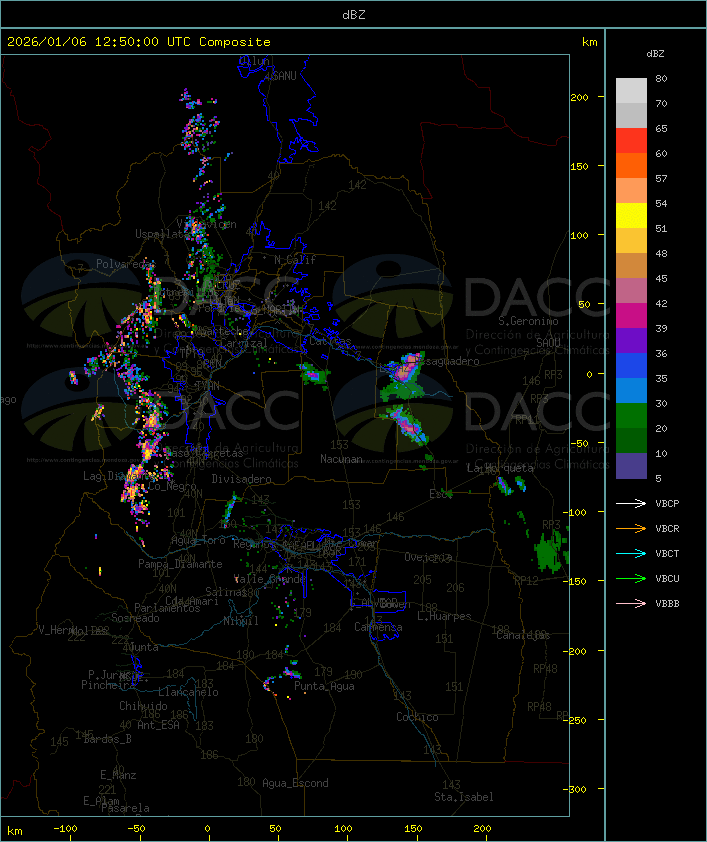Click the S.Geronimo place label
The width and height of the screenshot is (707, 842).
click(x=528, y=321)
